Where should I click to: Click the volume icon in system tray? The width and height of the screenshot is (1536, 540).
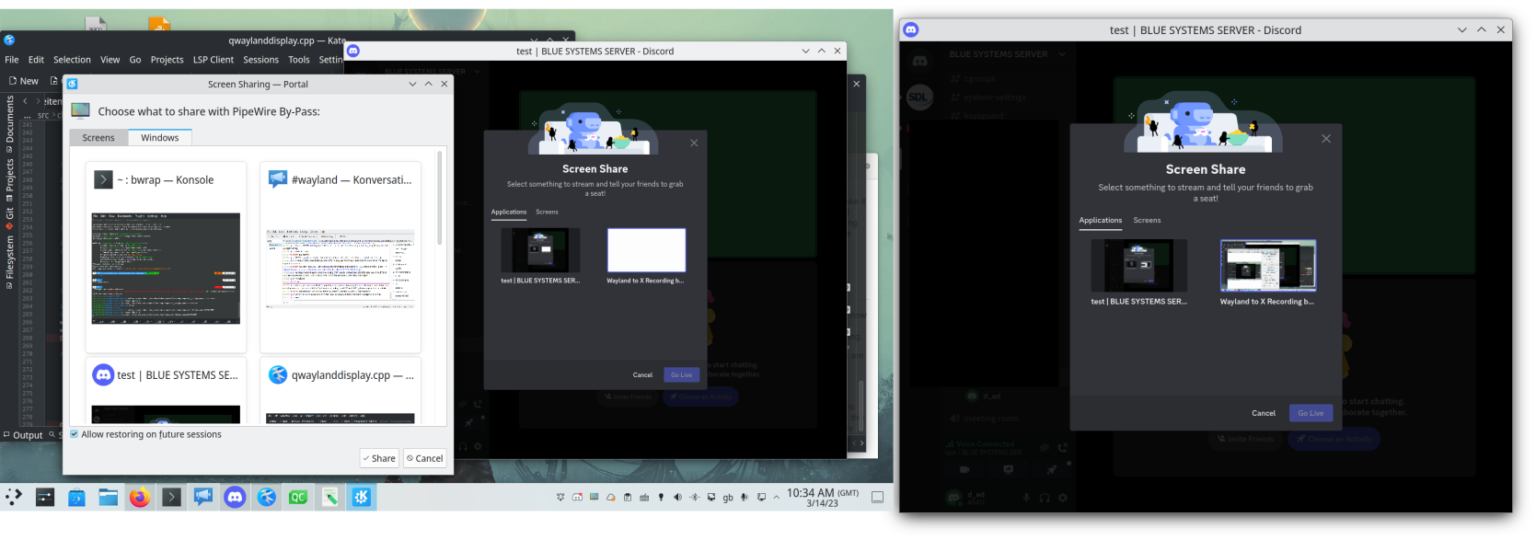point(678,497)
